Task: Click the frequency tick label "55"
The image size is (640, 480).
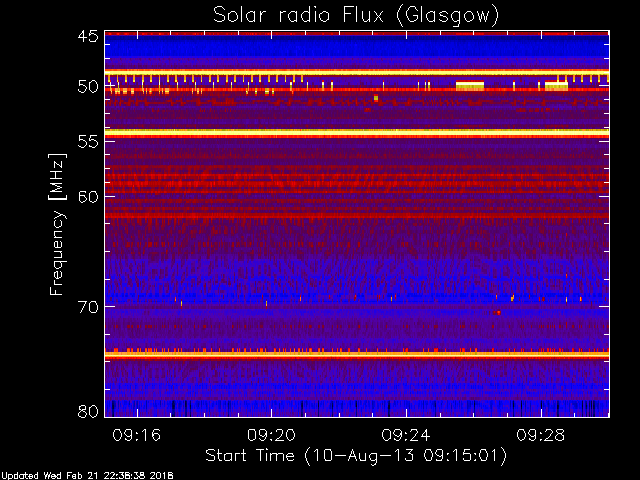Action: click(88, 142)
